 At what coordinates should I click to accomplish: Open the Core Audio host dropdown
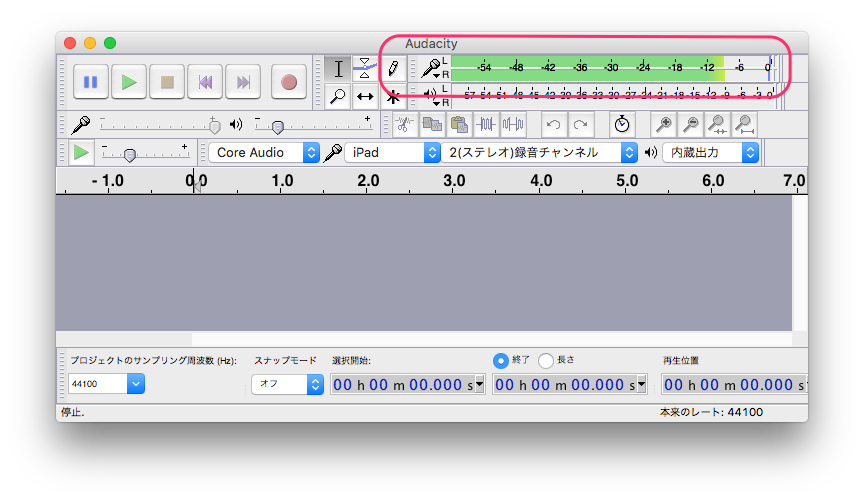[x=264, y=153]
